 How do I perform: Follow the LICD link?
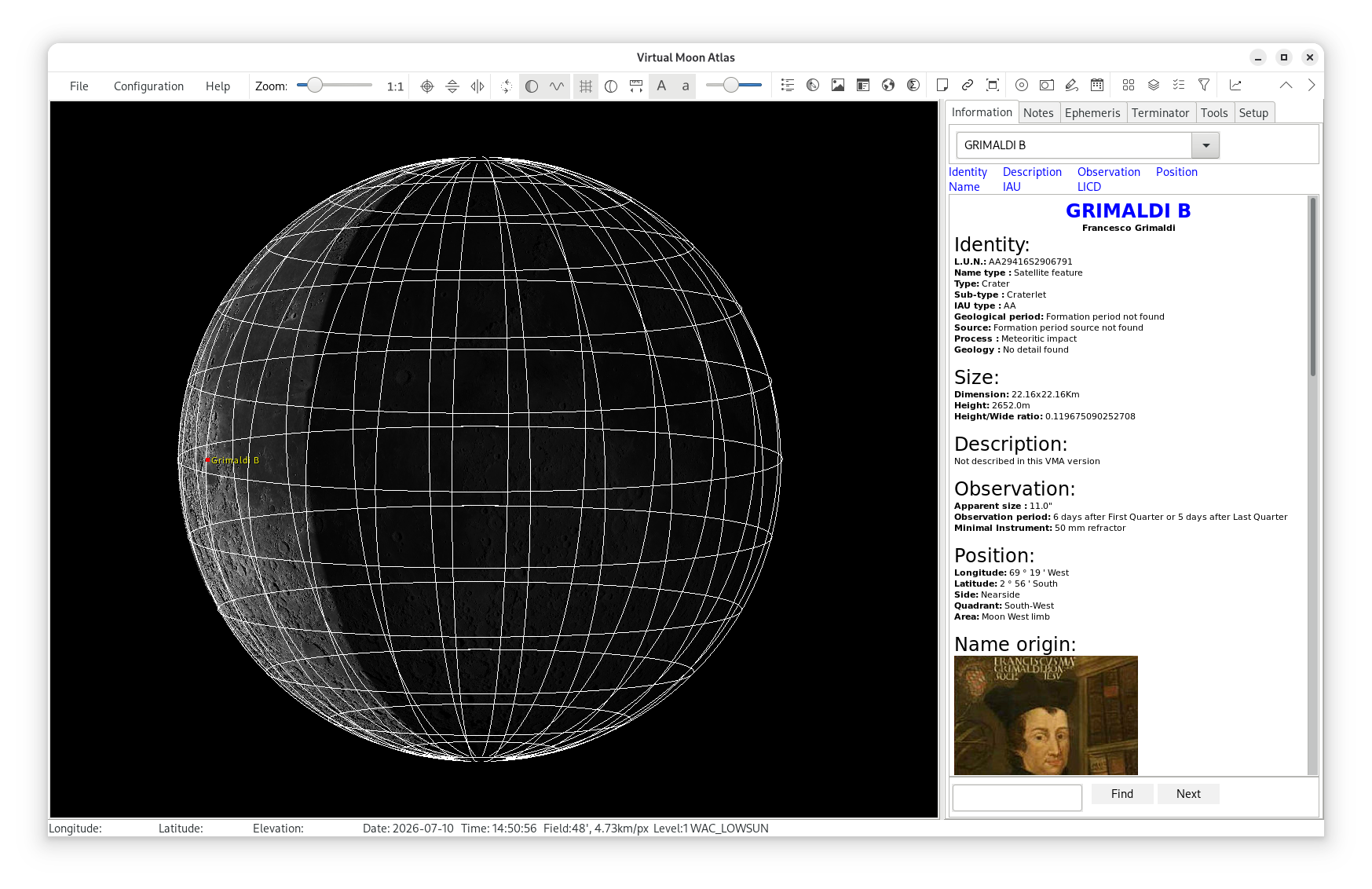coord(1088,187)
